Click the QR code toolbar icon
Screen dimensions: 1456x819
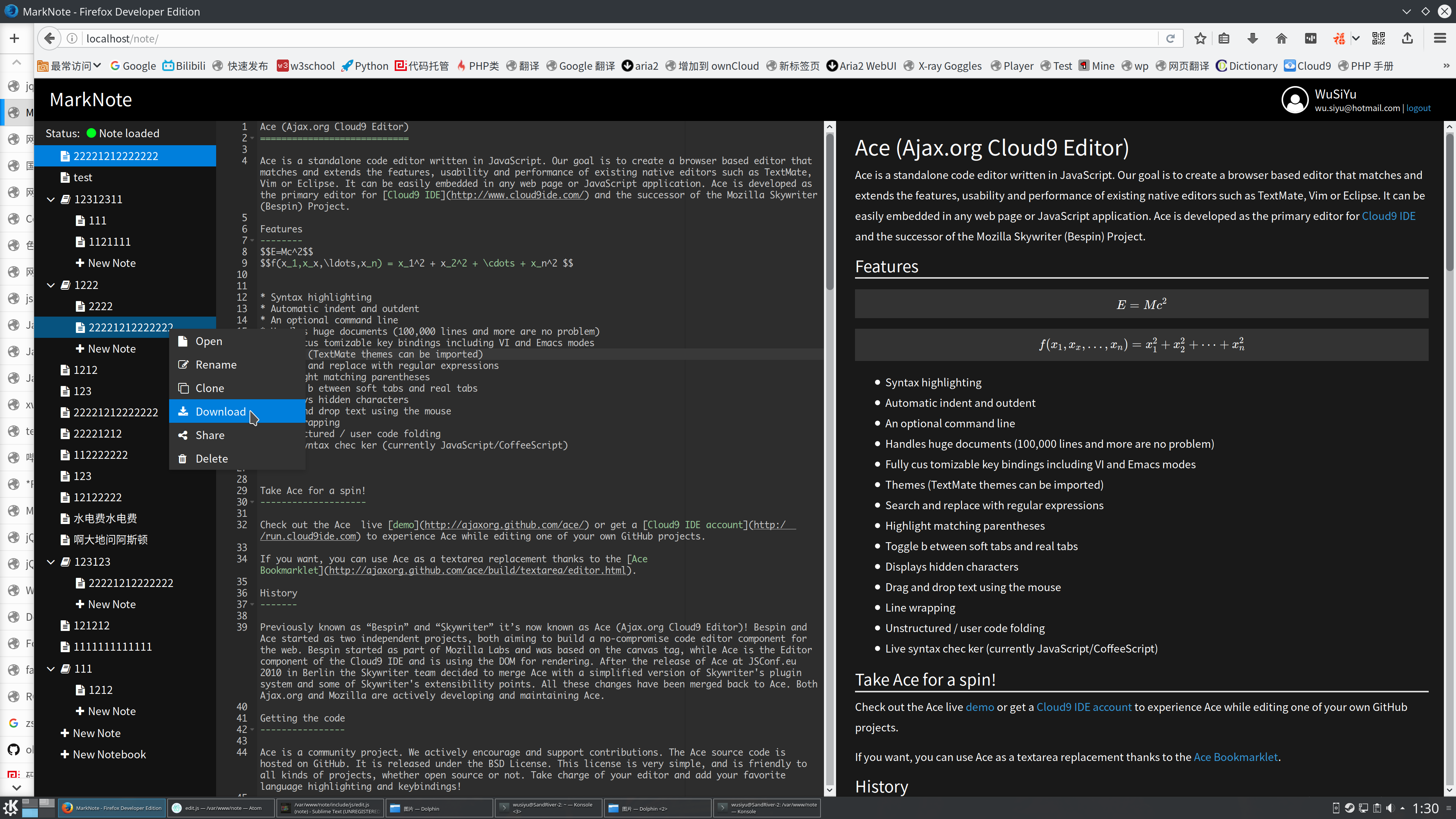1378,38
